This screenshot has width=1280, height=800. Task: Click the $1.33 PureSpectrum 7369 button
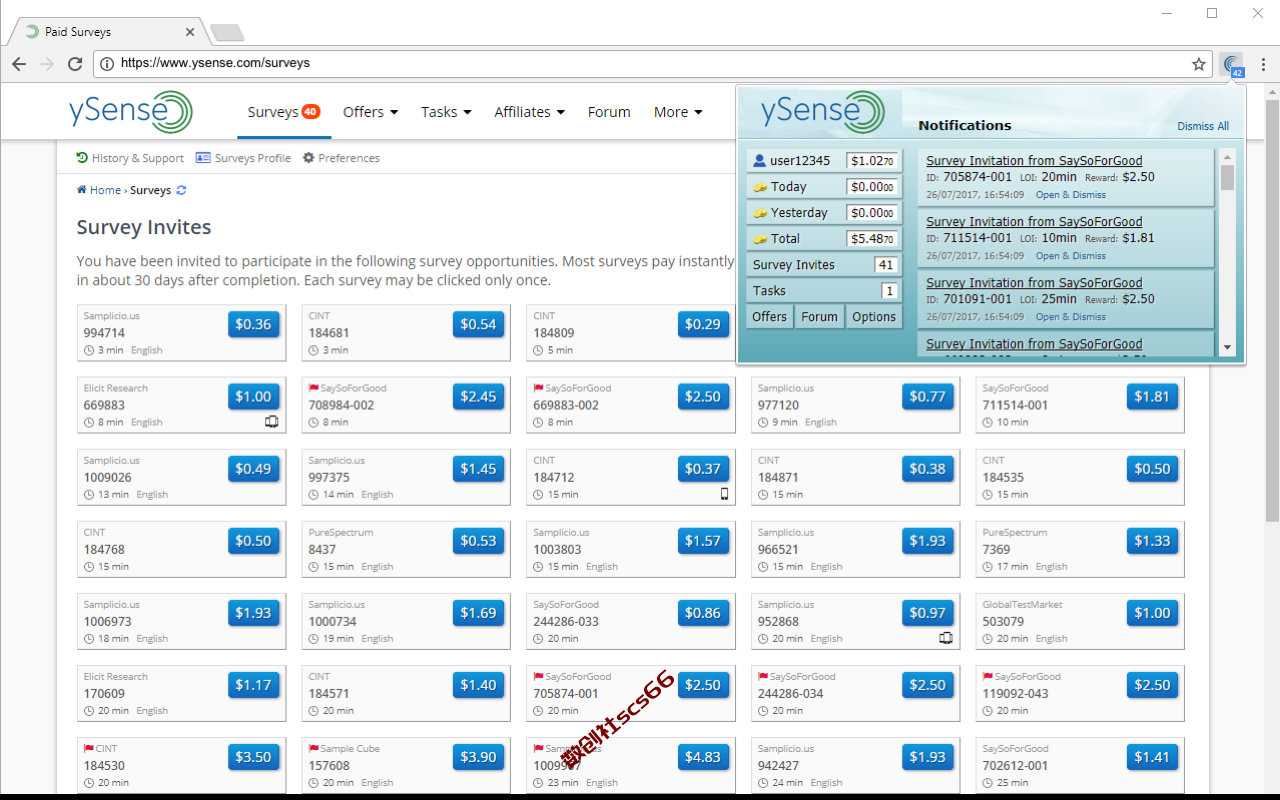click(x=1152, y=540)
